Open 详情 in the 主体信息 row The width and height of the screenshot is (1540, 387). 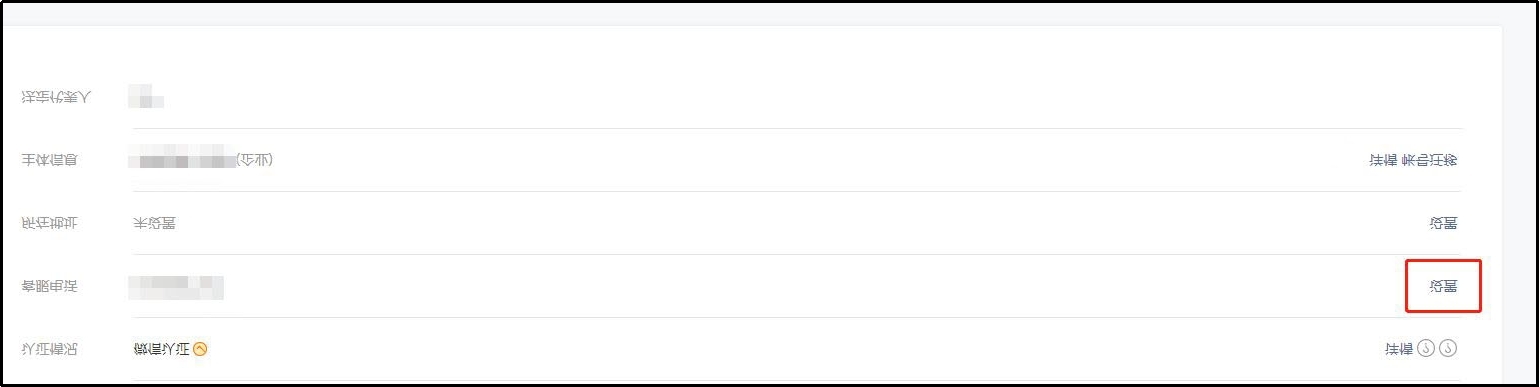point(1384,160)
